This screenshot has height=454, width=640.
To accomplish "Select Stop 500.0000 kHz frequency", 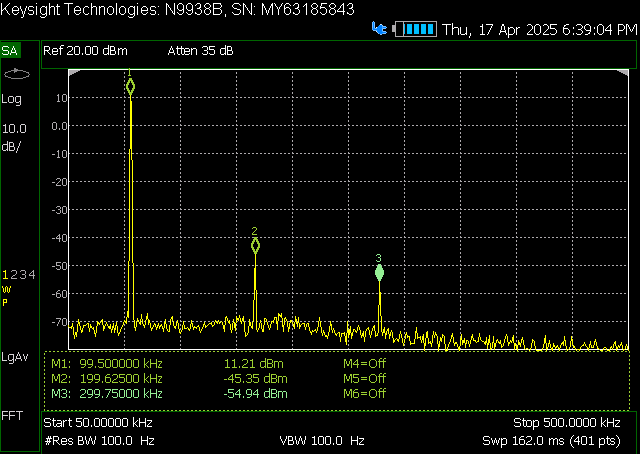I will [x=567, y=423].
